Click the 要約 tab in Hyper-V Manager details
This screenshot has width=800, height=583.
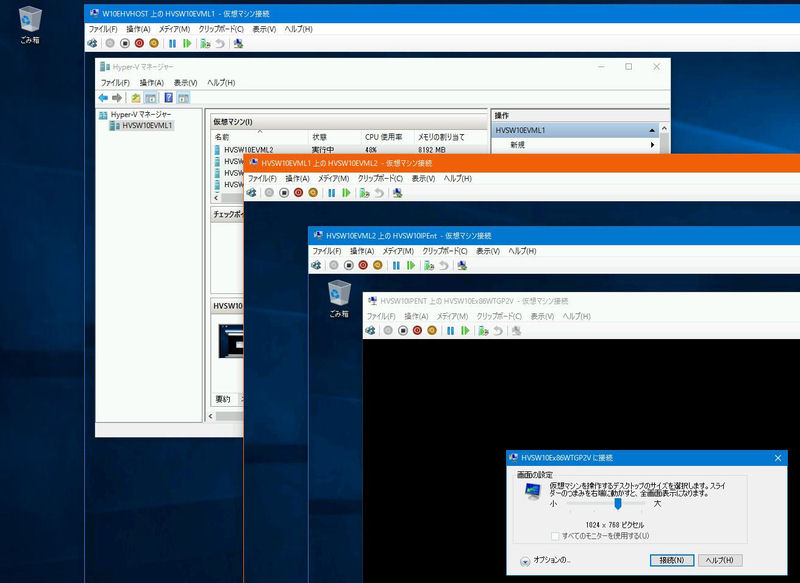(223, 399)
